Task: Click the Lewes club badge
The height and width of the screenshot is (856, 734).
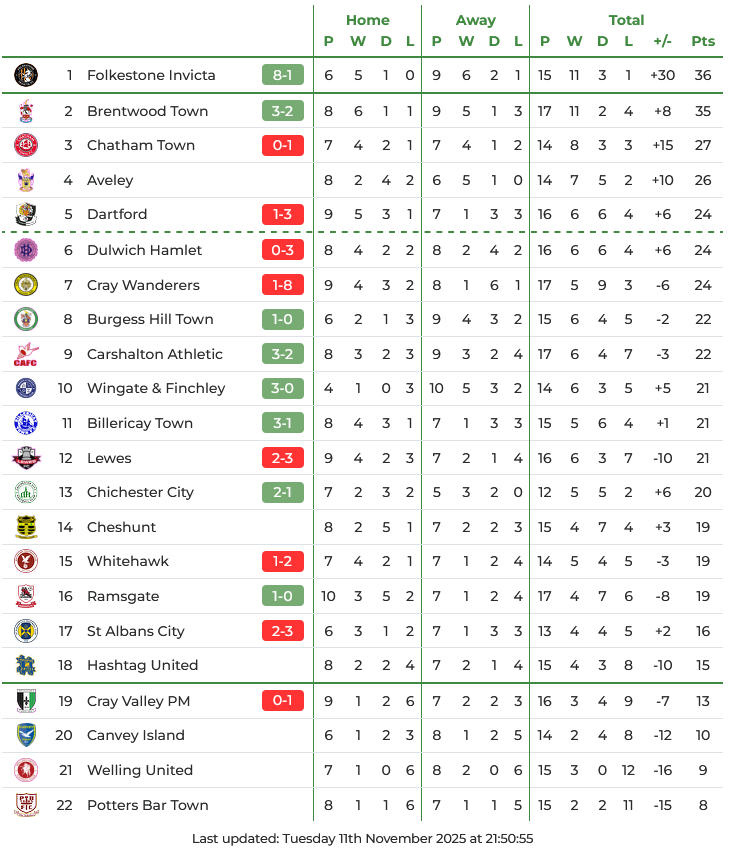Action: 26,458
